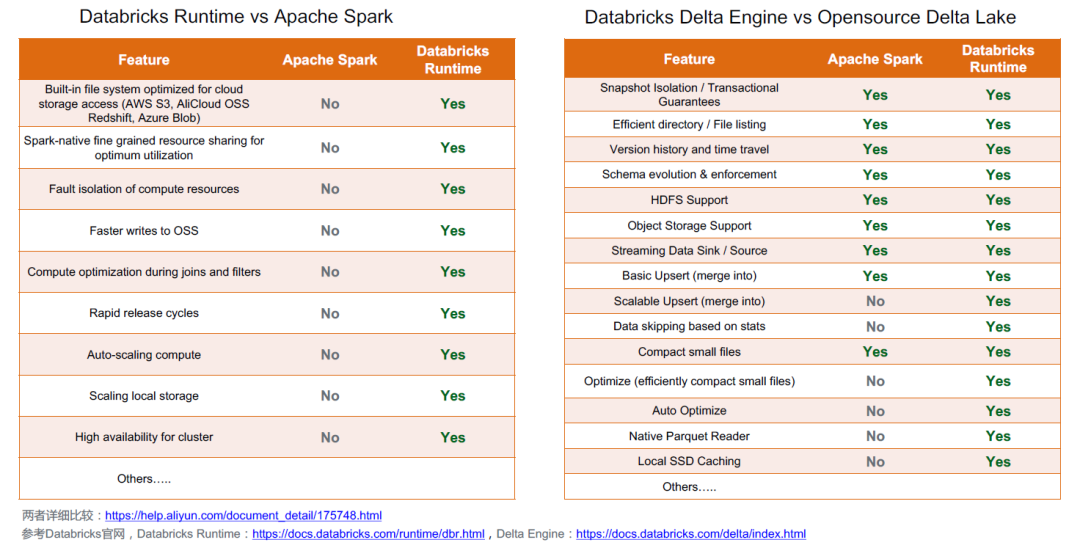Screen dimensions: 1080x548
Task: Select the 'Faster writes to OSS' row
Action: pos(267,231)
